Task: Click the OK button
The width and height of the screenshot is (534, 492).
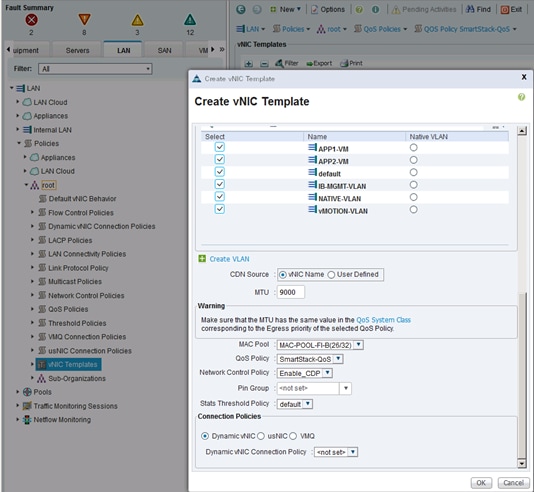Action: pyautogui.click(x=481, y=483)
